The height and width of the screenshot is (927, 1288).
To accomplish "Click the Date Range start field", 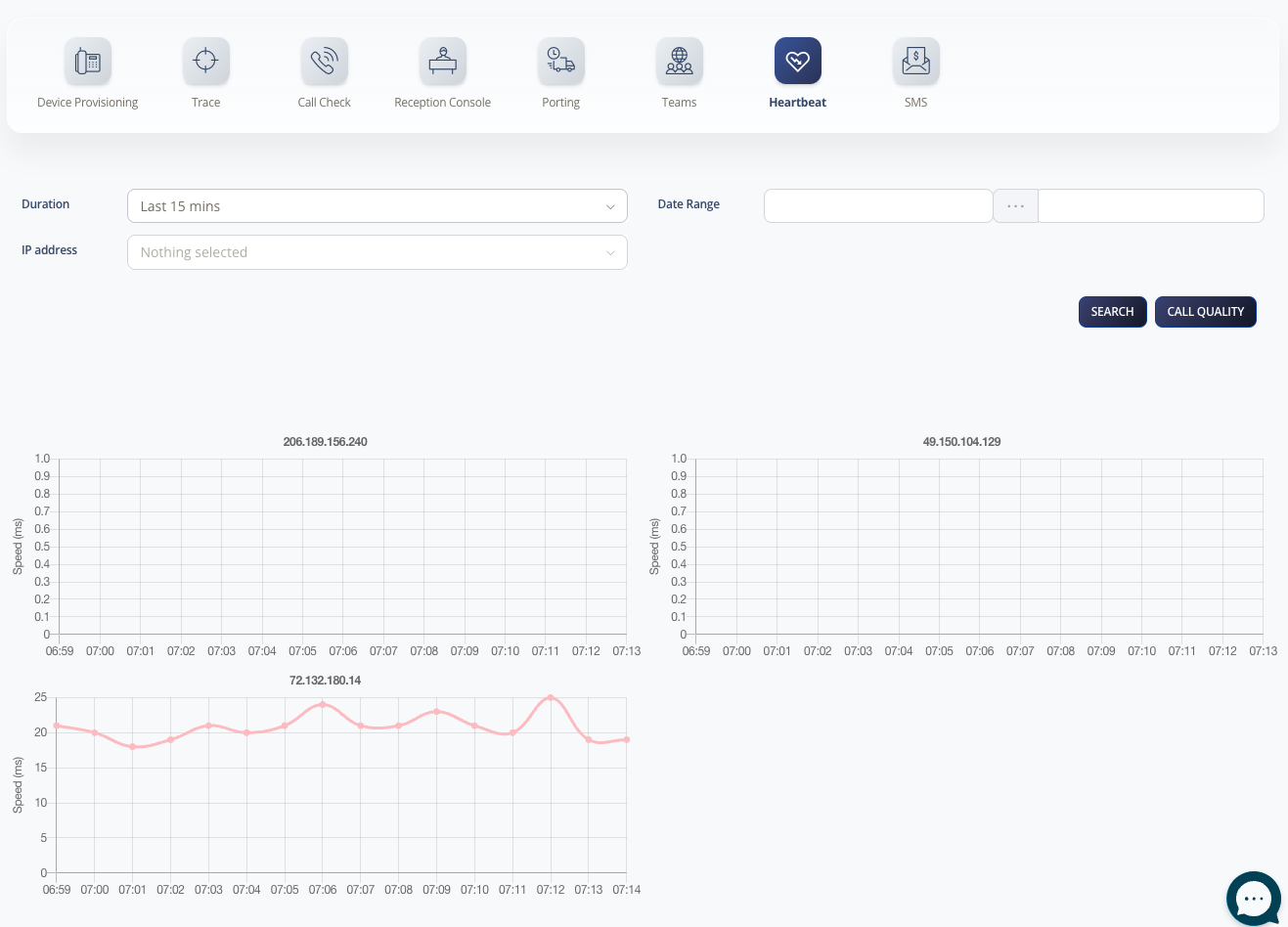I will point(877,206).
